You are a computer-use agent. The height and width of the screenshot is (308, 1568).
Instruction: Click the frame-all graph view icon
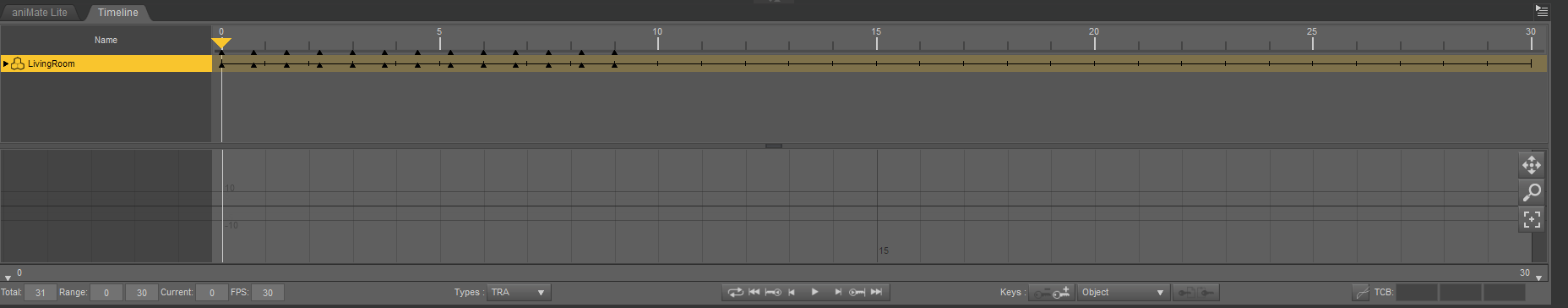1532,220
